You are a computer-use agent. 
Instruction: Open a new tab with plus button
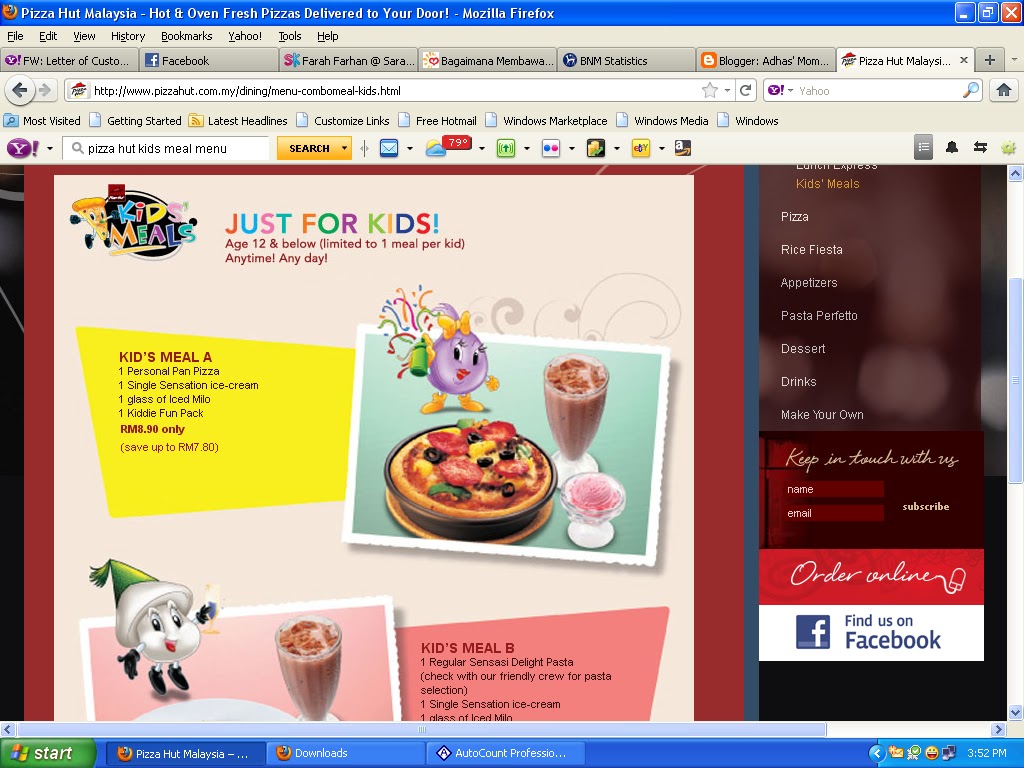(x=990, y=60)
